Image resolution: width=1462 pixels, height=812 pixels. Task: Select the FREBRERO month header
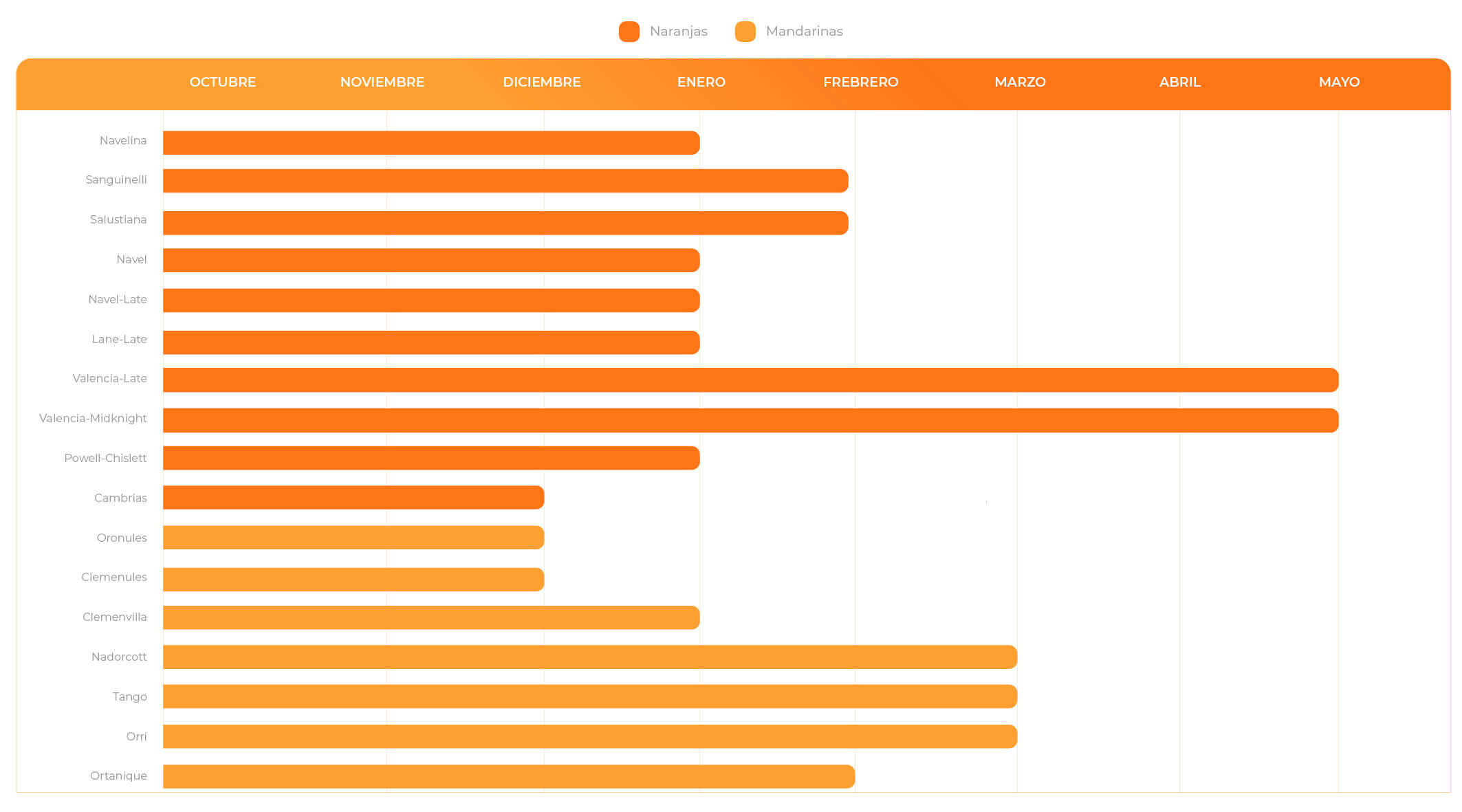click(x=861, y=82)
